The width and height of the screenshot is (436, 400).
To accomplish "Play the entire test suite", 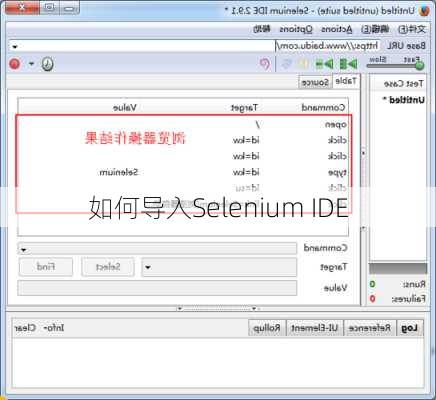I will click(x=348, y=64).
